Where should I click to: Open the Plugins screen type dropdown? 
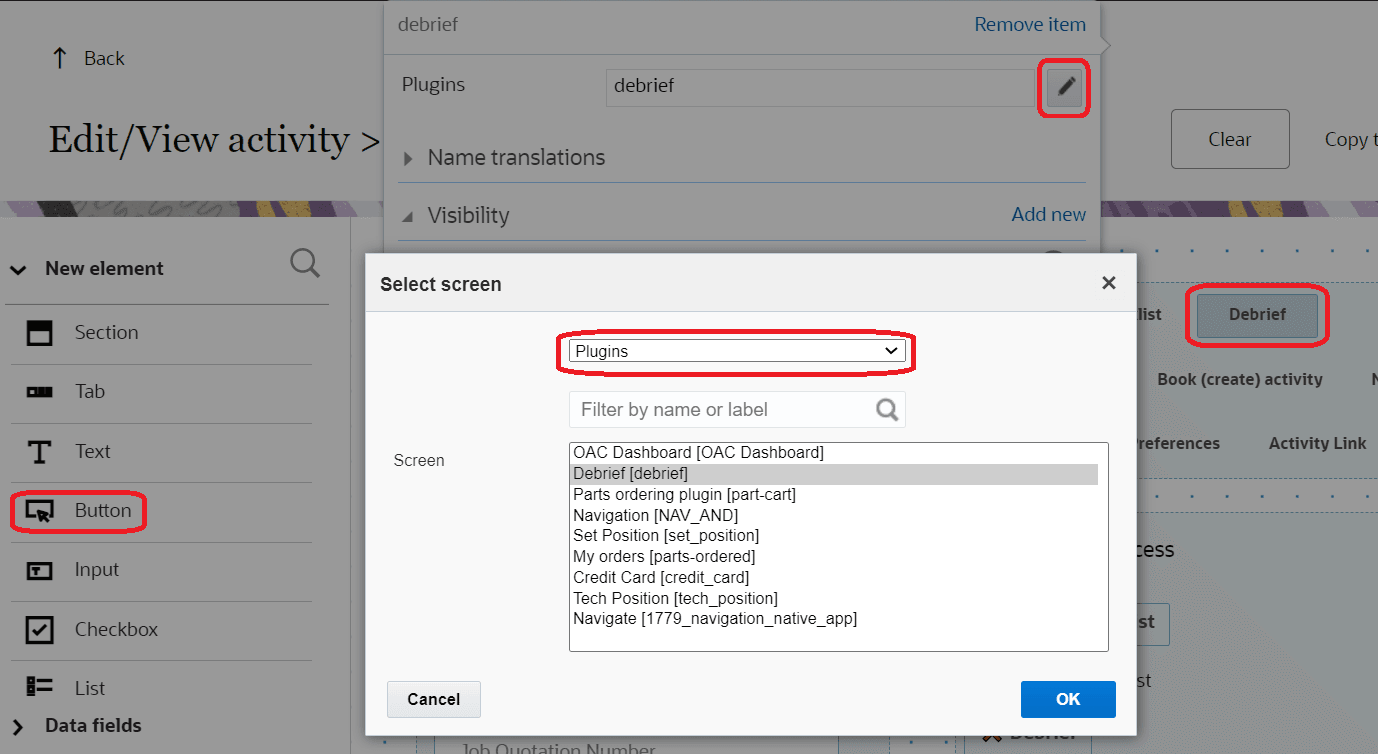(x=737, y=351)
